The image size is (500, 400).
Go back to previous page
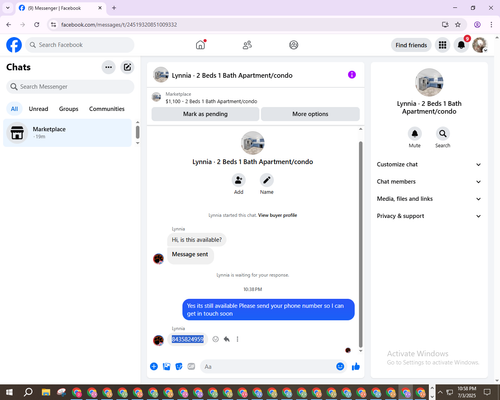point(9,25)
